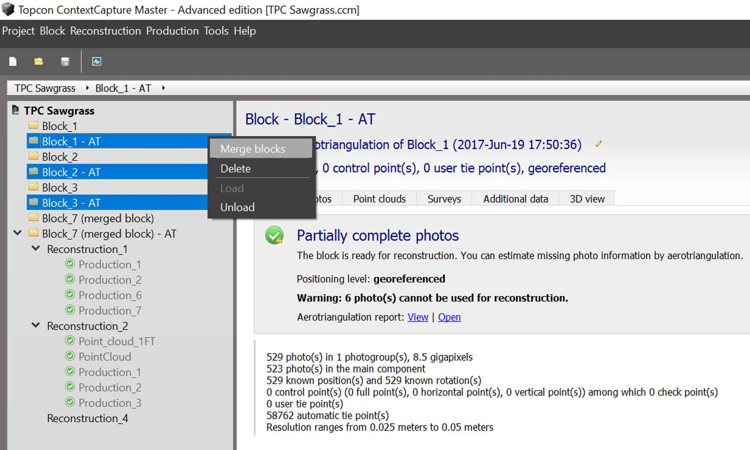The image size is (750, 450).
Task: Select Reconstruction_4 in the tree
Action: (x=88, y=418)
